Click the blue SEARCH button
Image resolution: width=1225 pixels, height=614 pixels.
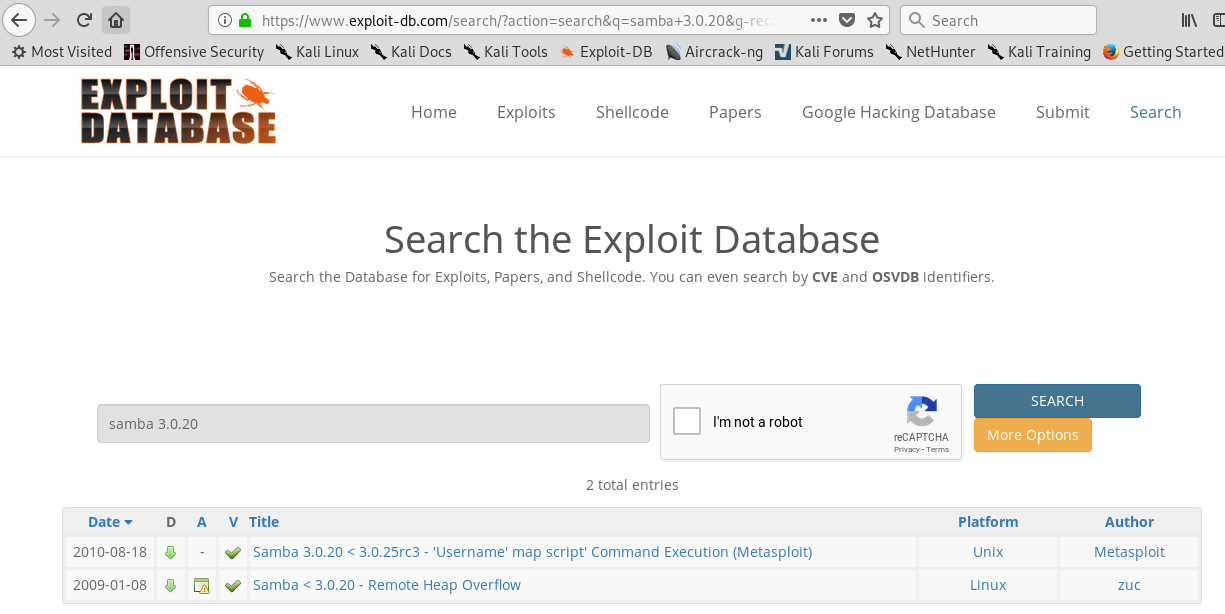[x=1057, y=401]
